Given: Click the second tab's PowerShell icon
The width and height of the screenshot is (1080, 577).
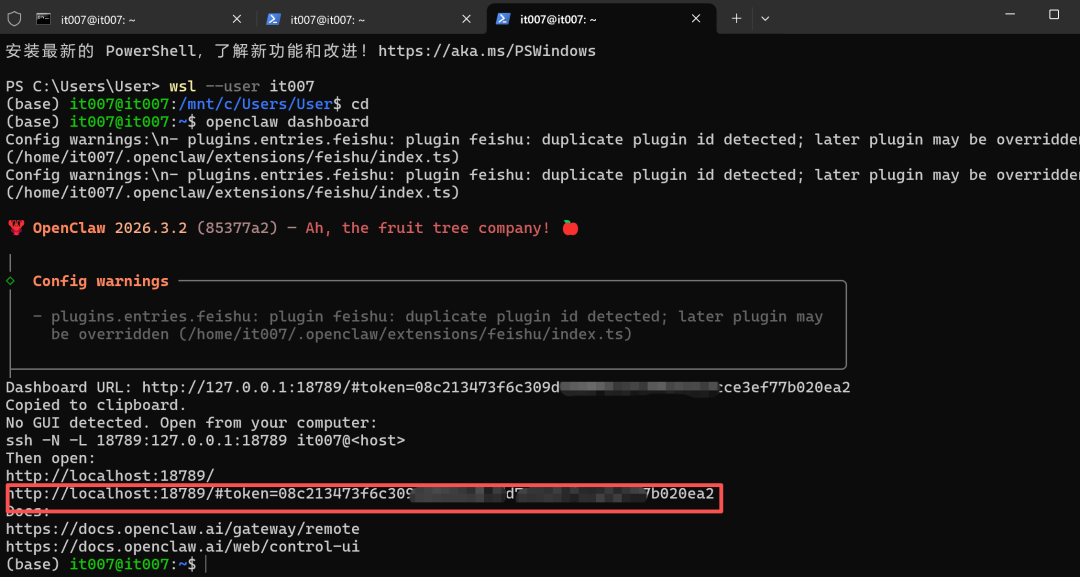Looking at the screenshot, I should point(273,19).
